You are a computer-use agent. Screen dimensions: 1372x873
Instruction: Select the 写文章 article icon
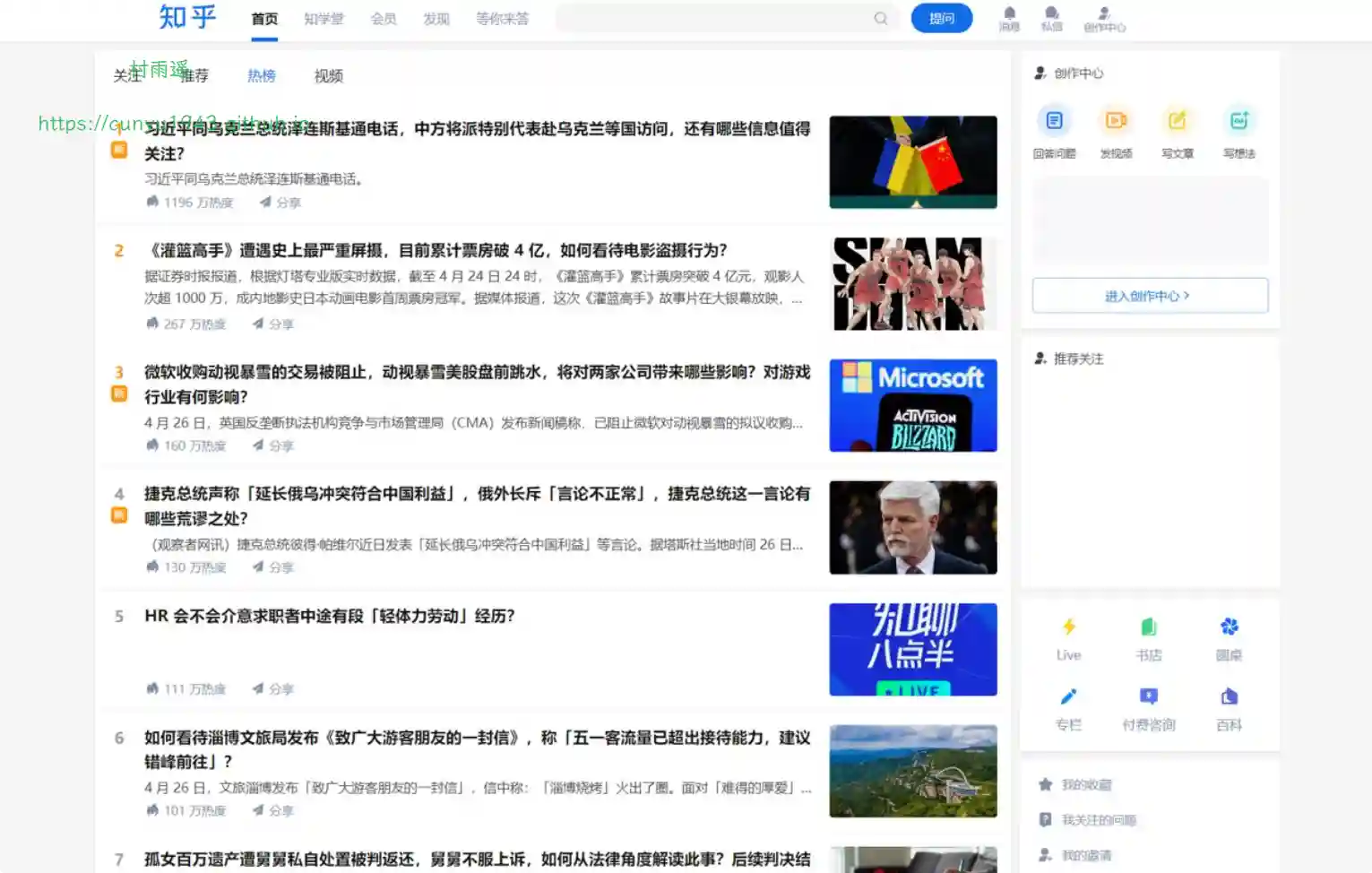pyautogui.click(x=1177, y=121)
